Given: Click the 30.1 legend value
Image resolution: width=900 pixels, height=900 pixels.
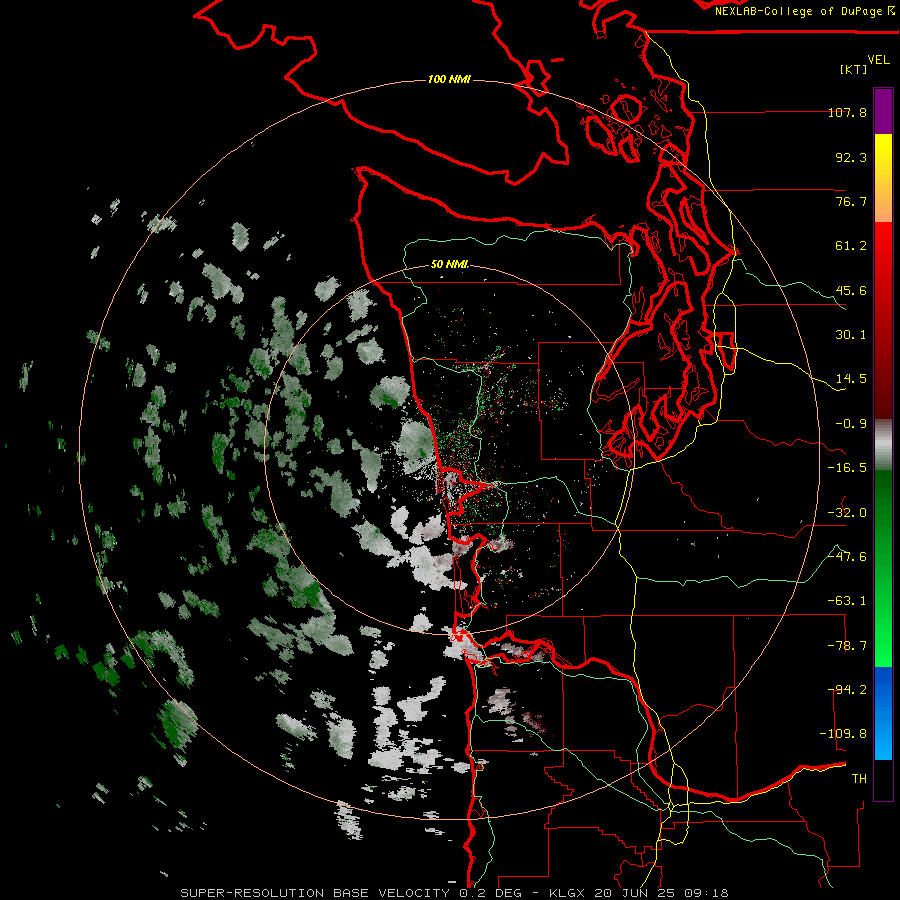Looking at the screenshot, I should tap(851, 335).
